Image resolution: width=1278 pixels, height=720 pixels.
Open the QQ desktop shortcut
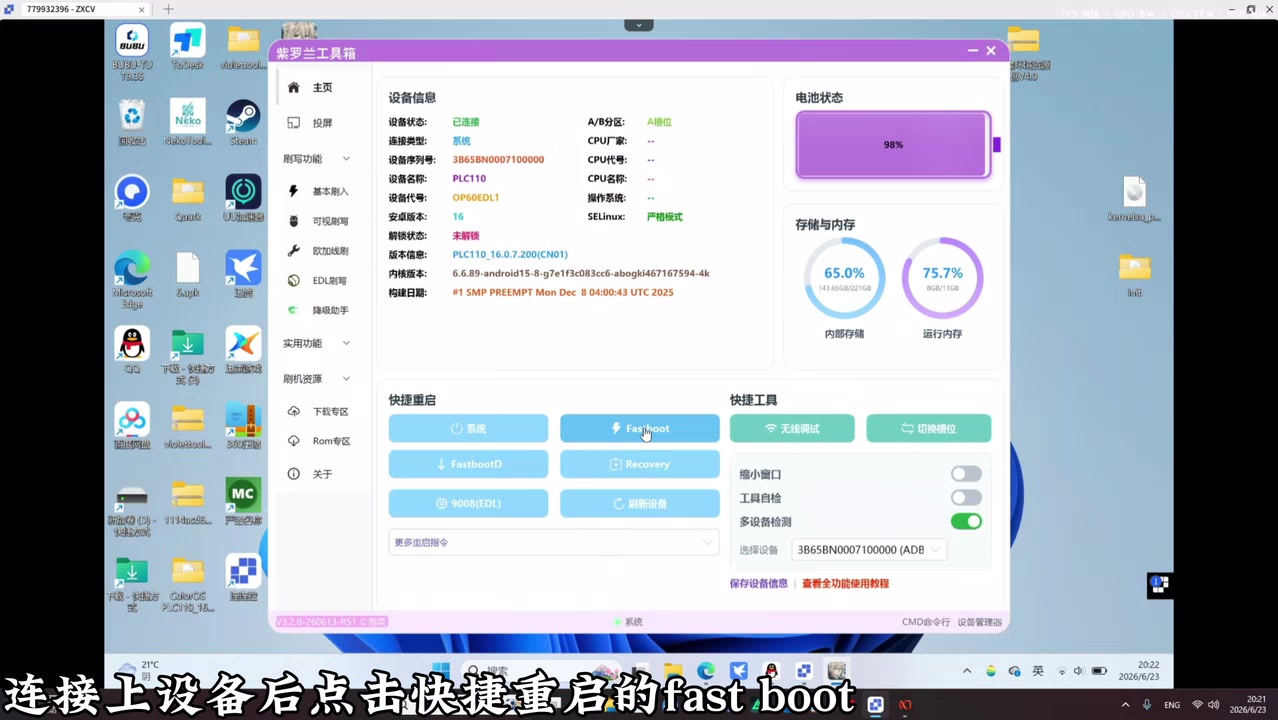[132, 350]
